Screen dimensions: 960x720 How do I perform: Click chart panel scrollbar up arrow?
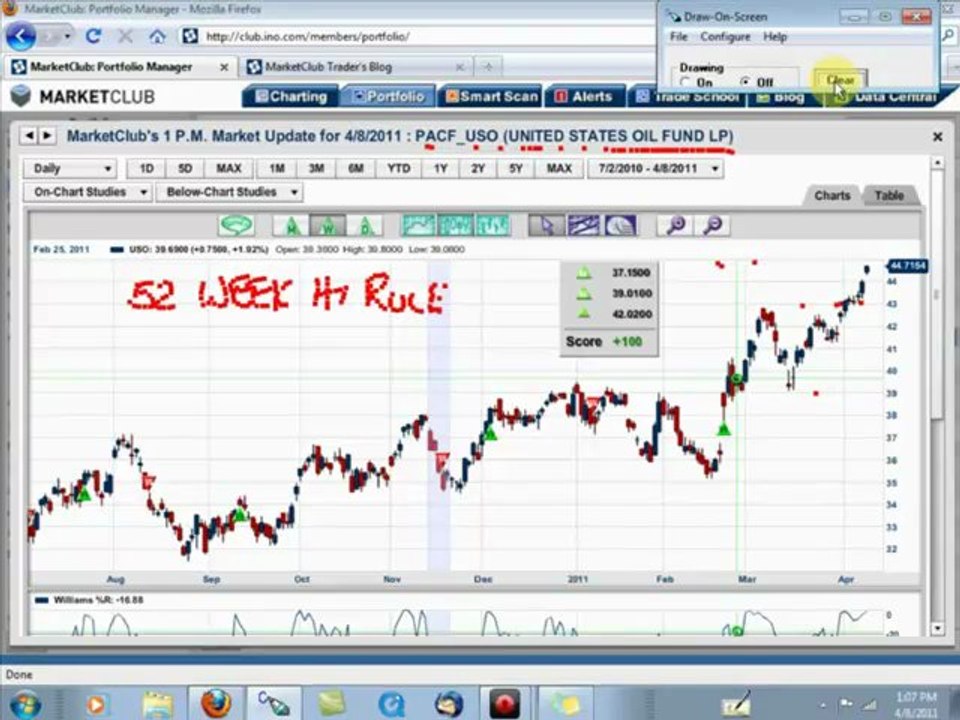click(x=937, y=163)
